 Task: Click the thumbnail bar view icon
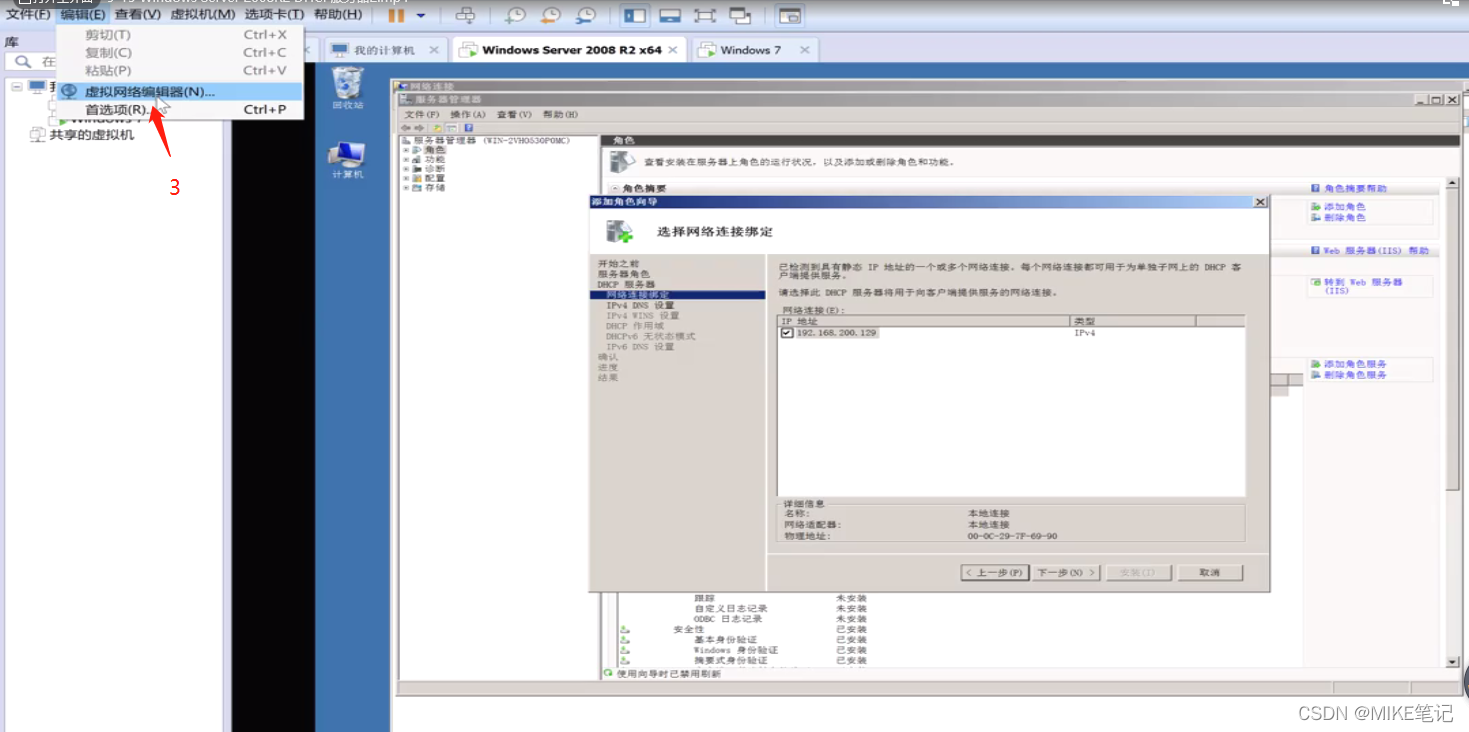pyautogui.click(x=670, y=15)
